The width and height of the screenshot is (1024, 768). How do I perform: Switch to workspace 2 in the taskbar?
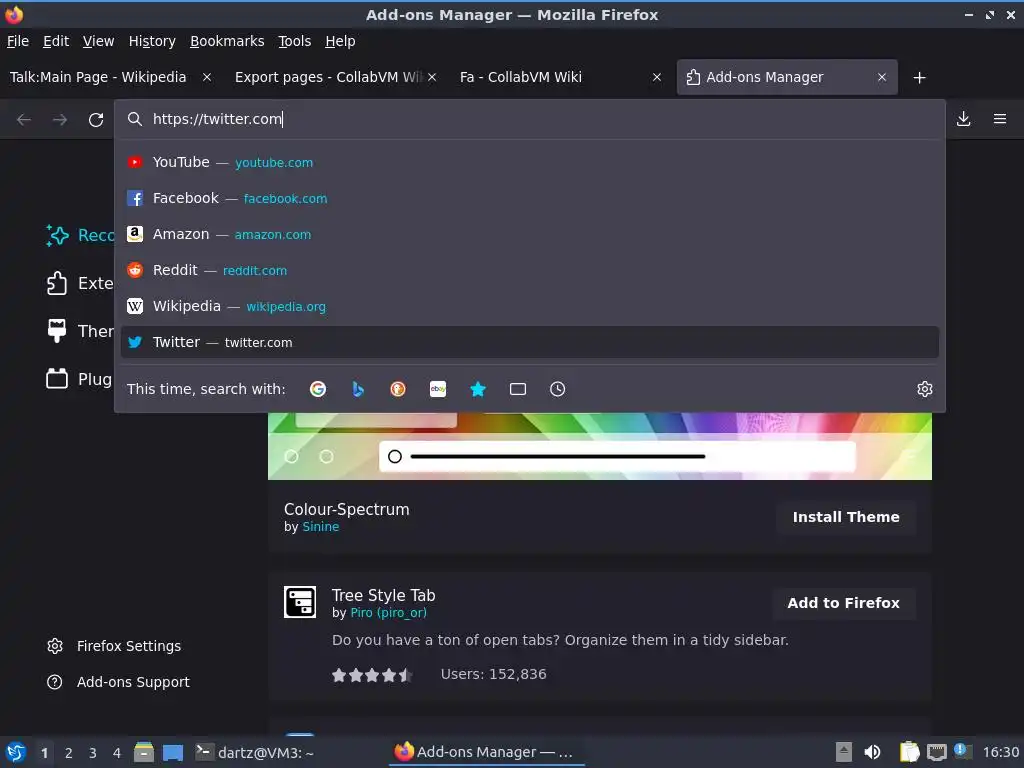69,753
